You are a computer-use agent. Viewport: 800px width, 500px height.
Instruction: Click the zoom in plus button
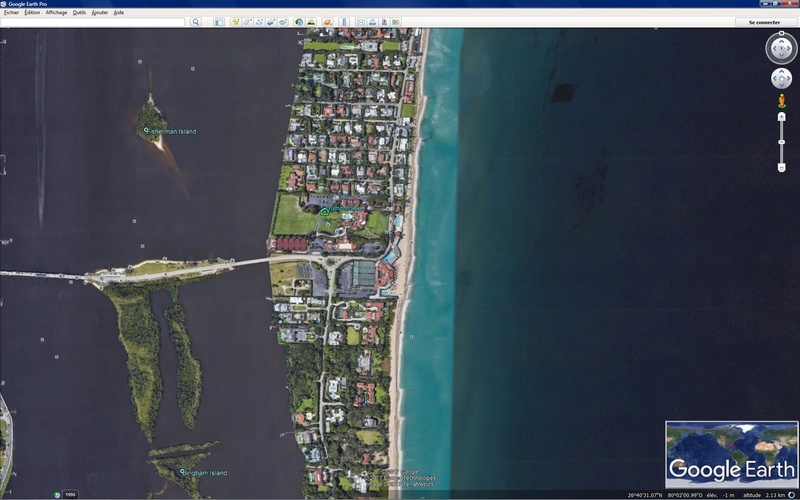pyautogui.click(x=781, y=117)
